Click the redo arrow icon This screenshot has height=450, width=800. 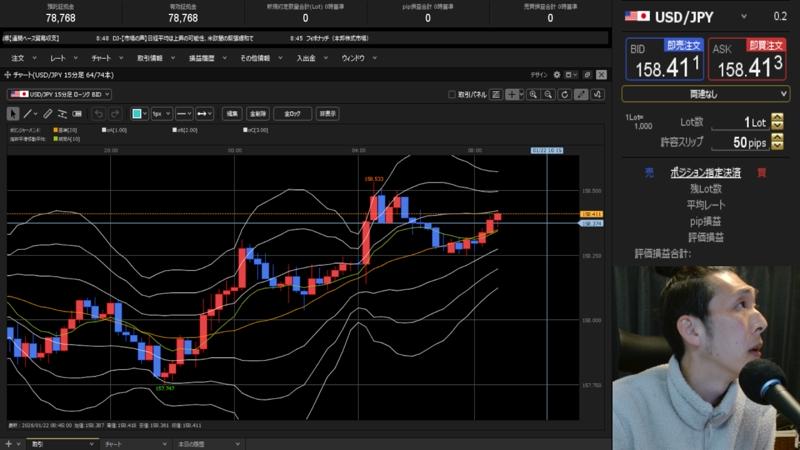click(x=114, y=113)
